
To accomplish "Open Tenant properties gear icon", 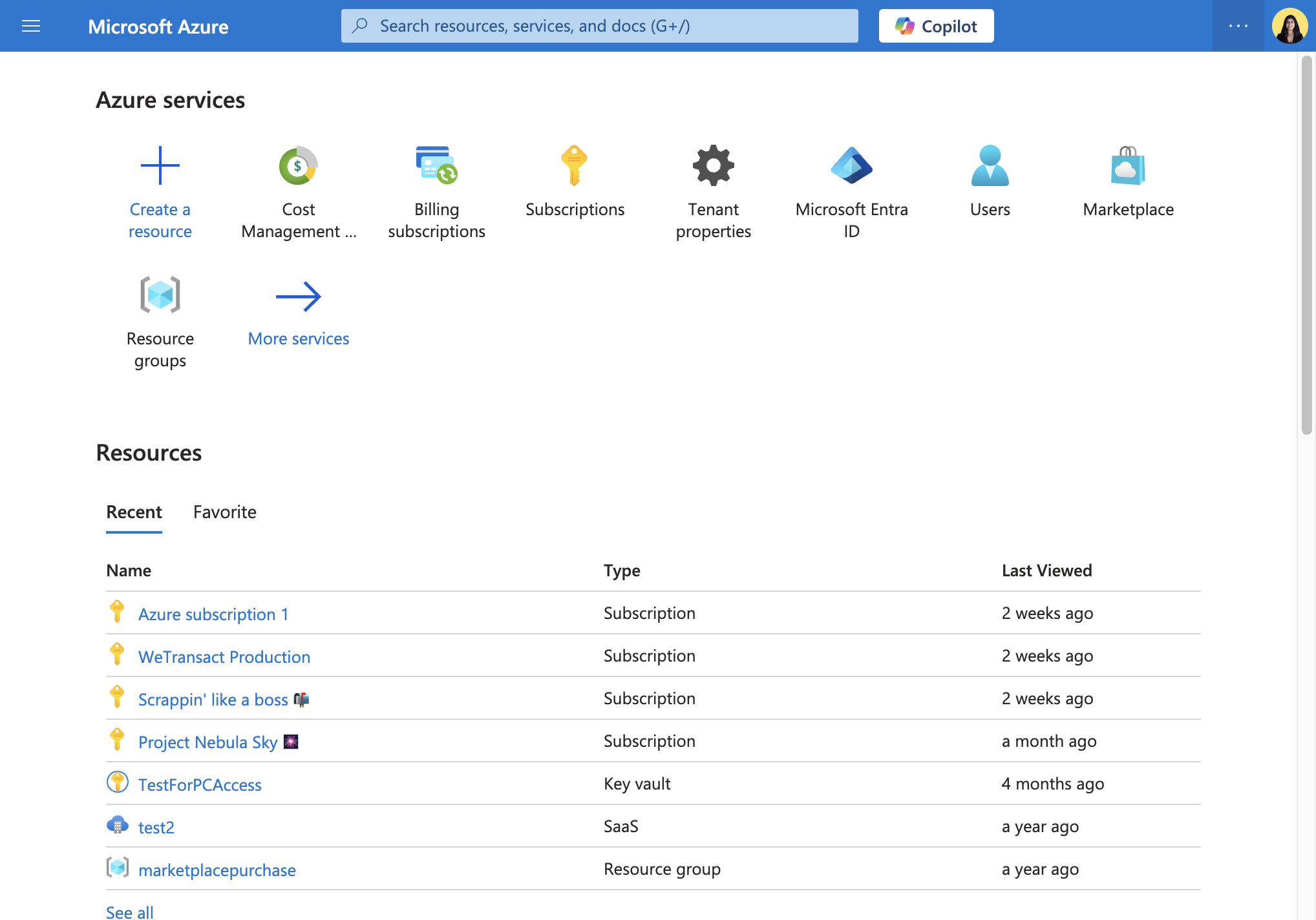I will click(714, 165).
